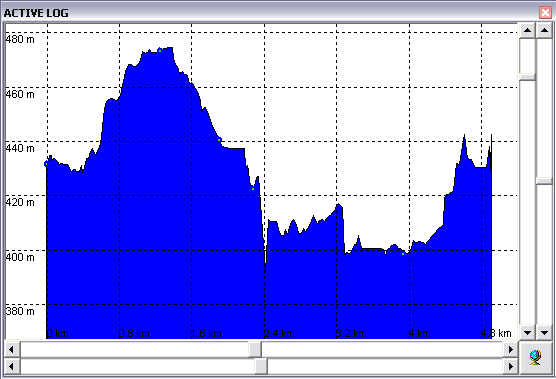Screen dimensions: 556x379
Task: Select the waypoint marker at the summit
Action: pos(160,50)
